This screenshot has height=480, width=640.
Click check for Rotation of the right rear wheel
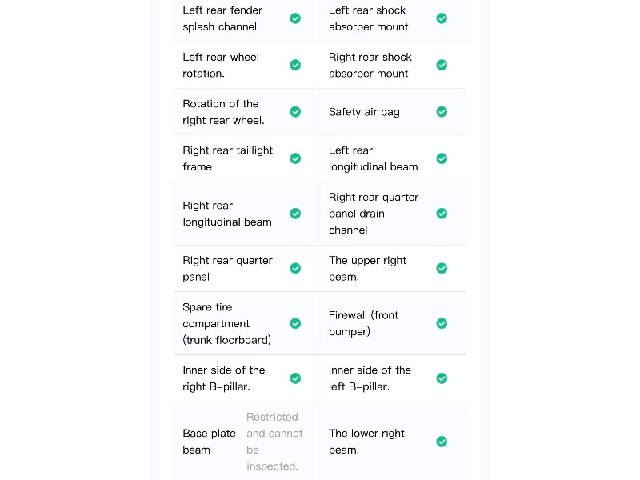coord(295,111)
